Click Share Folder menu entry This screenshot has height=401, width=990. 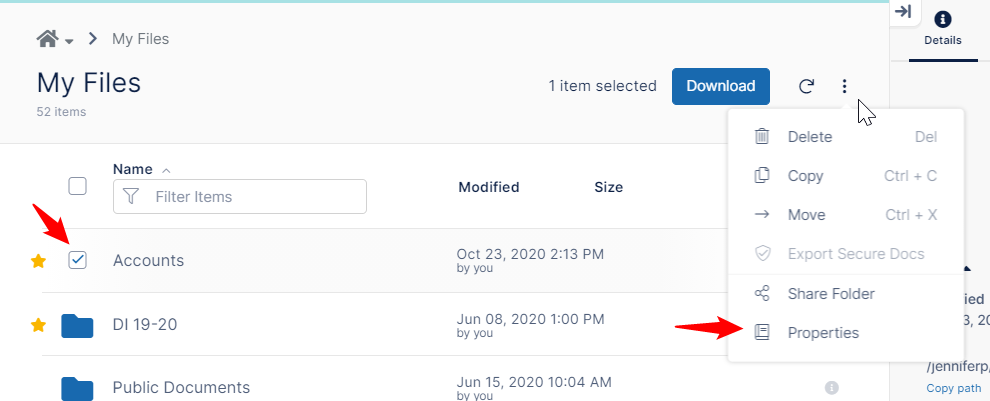click(x=830, y=294)
